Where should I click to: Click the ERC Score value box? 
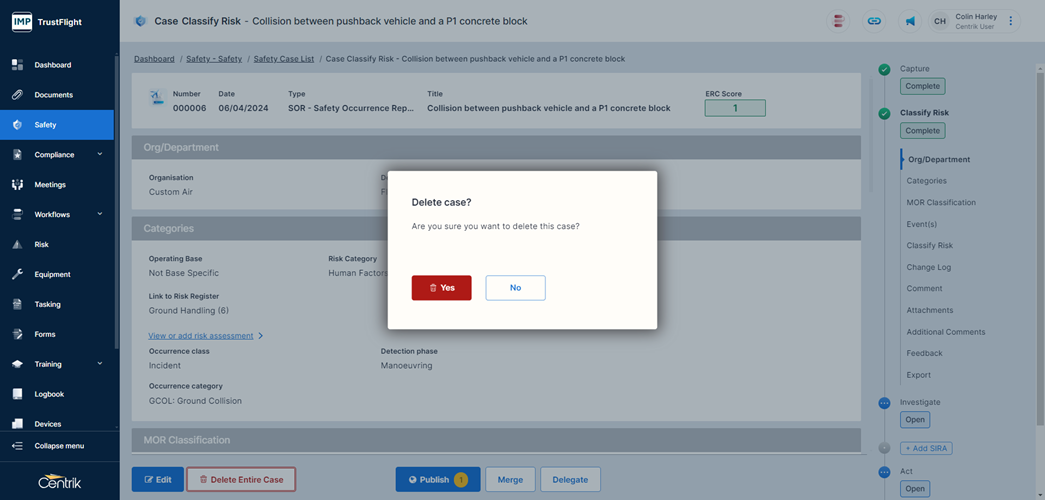(x=735, y=108)
